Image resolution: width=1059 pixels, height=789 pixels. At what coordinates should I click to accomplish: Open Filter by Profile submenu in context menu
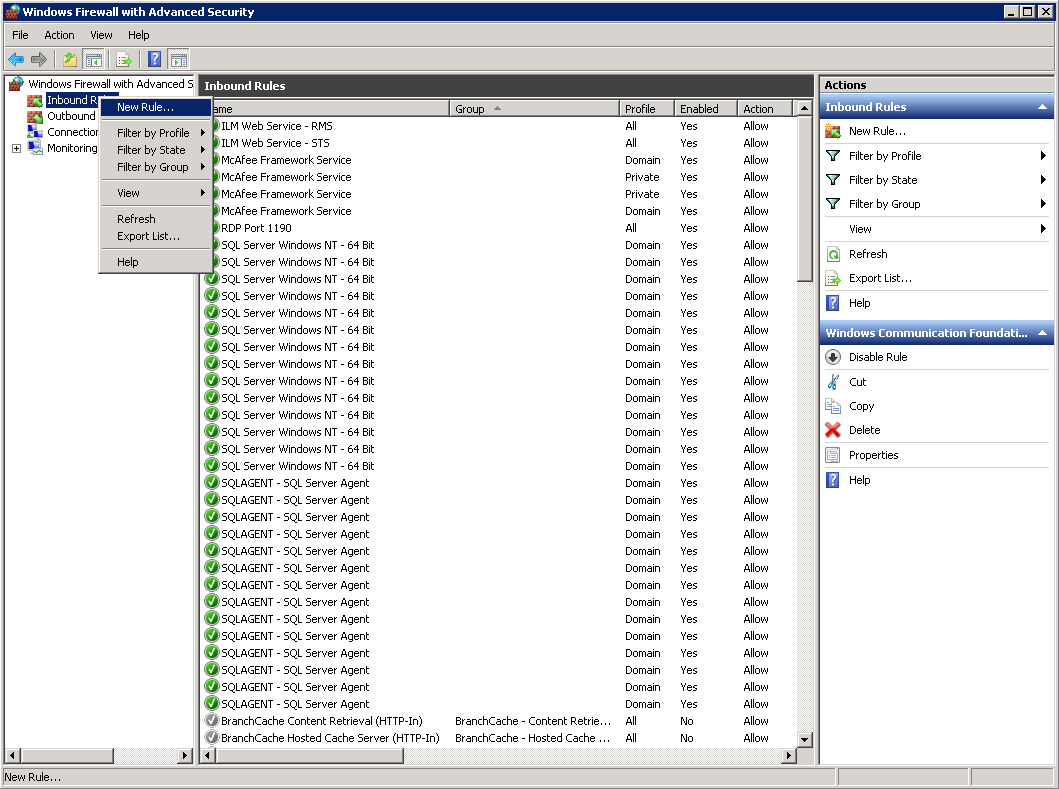coord(156,133)
